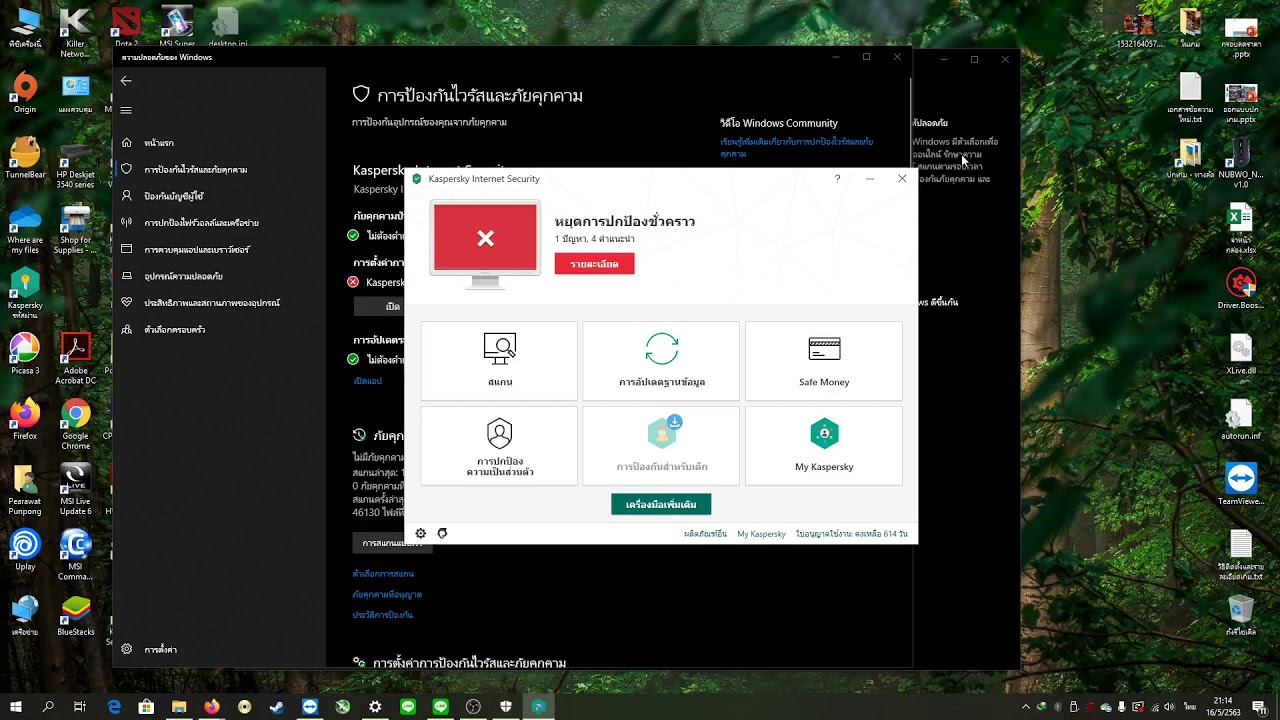Click the Driver Booster desktop icon

[1240, 290]
